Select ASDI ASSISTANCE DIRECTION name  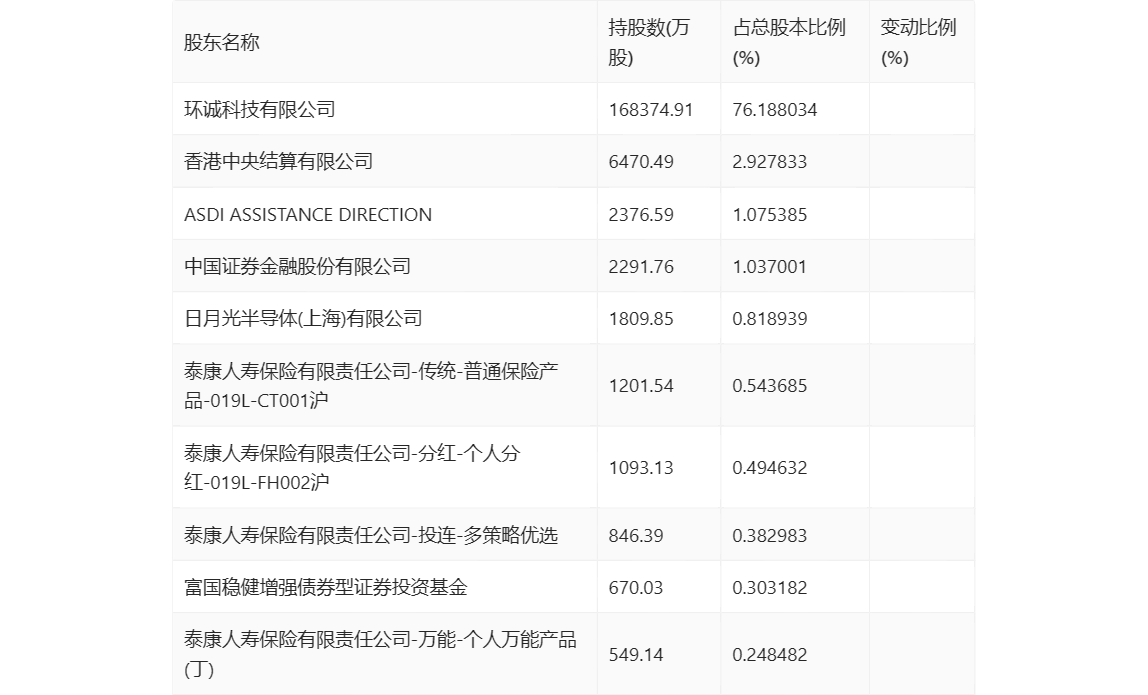308,215
